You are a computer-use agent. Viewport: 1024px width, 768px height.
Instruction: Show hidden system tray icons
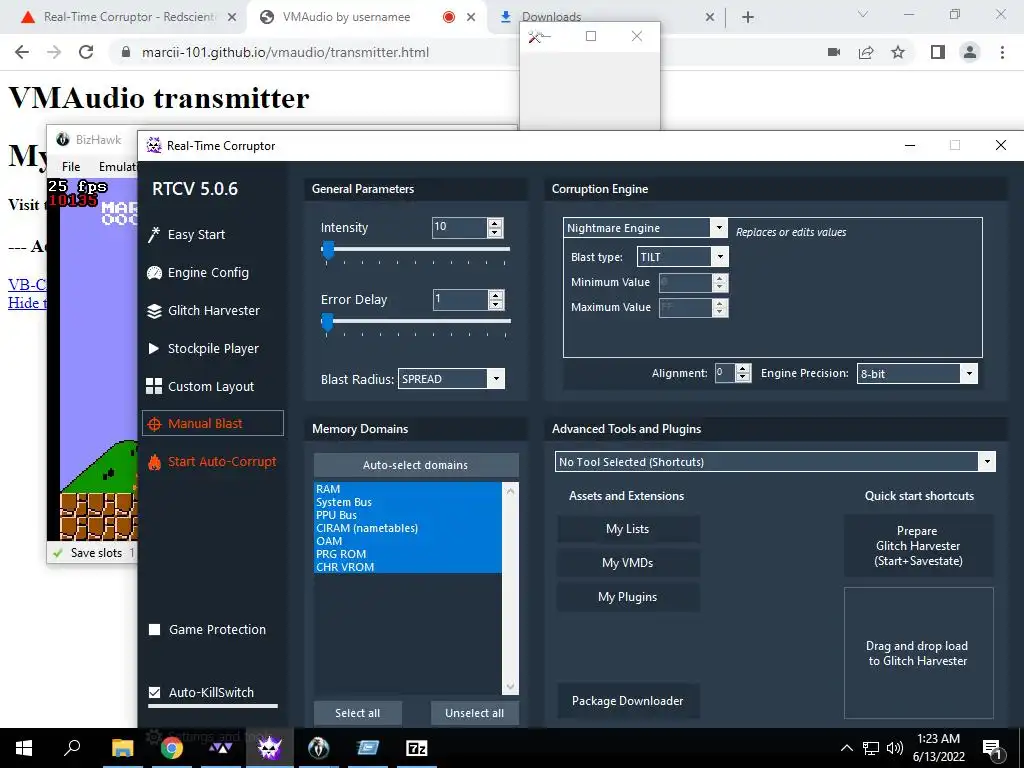[x=846, y=748]
